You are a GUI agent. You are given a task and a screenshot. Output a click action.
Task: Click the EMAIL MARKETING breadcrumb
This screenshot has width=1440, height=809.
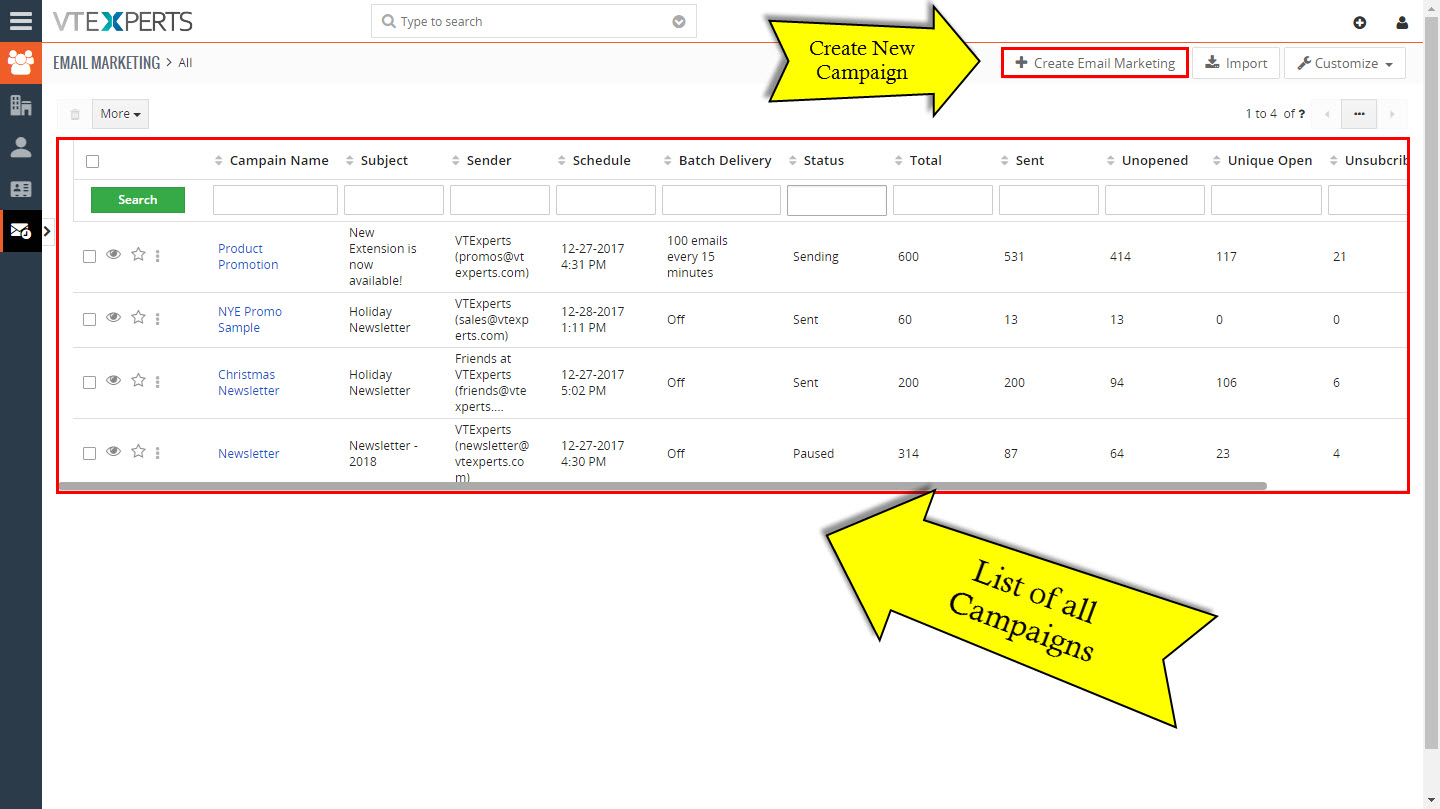[x=107, y=63]
